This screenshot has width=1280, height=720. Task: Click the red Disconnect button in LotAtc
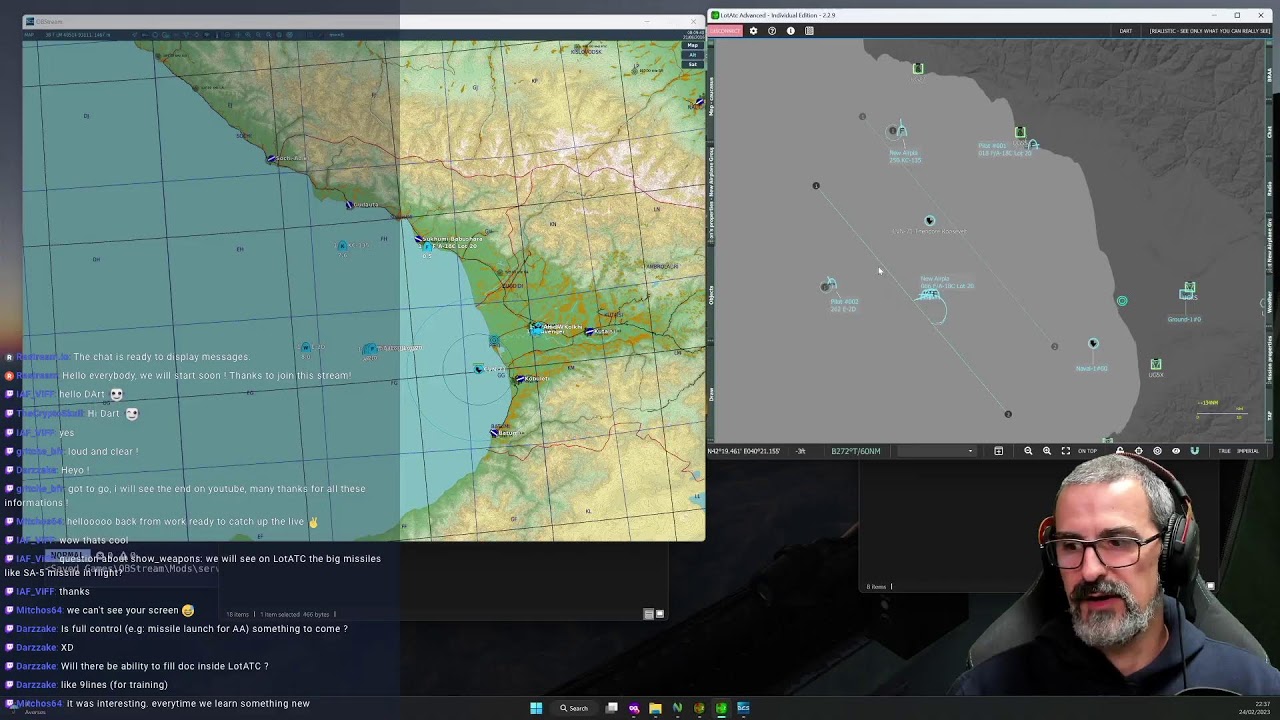pyautogui.click(x=725, y=31)
